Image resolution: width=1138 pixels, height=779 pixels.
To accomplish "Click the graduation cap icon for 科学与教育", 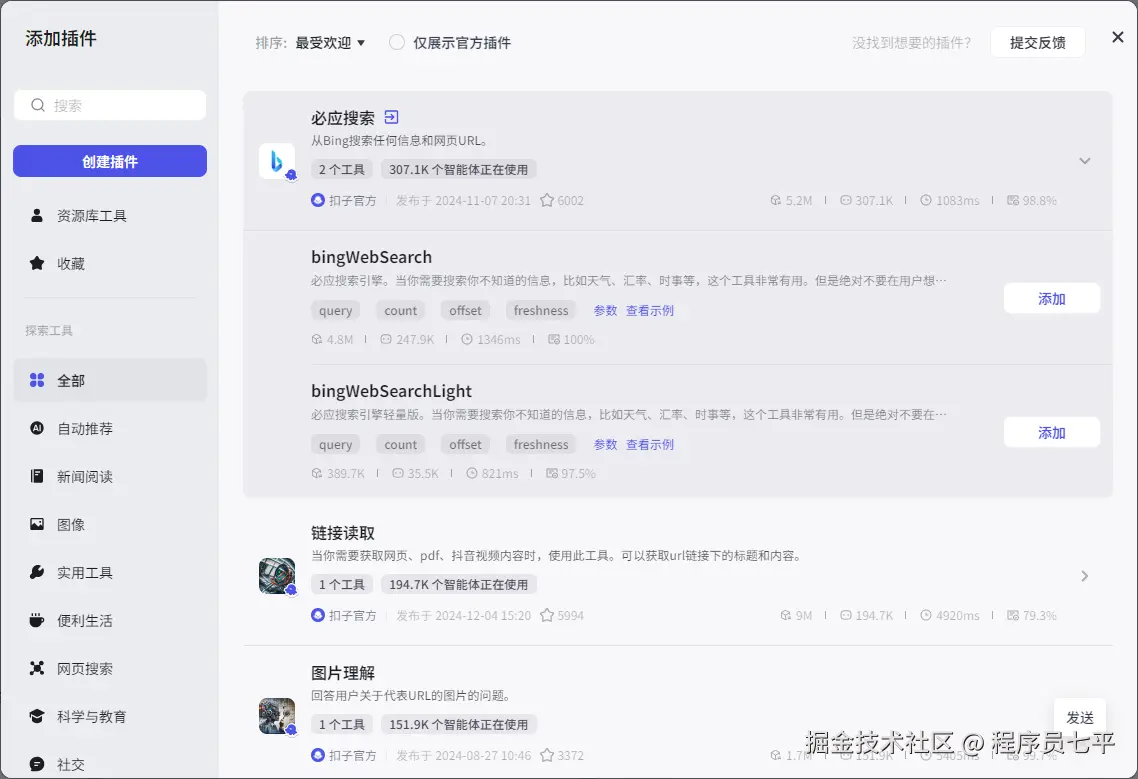I will [36, 716].
